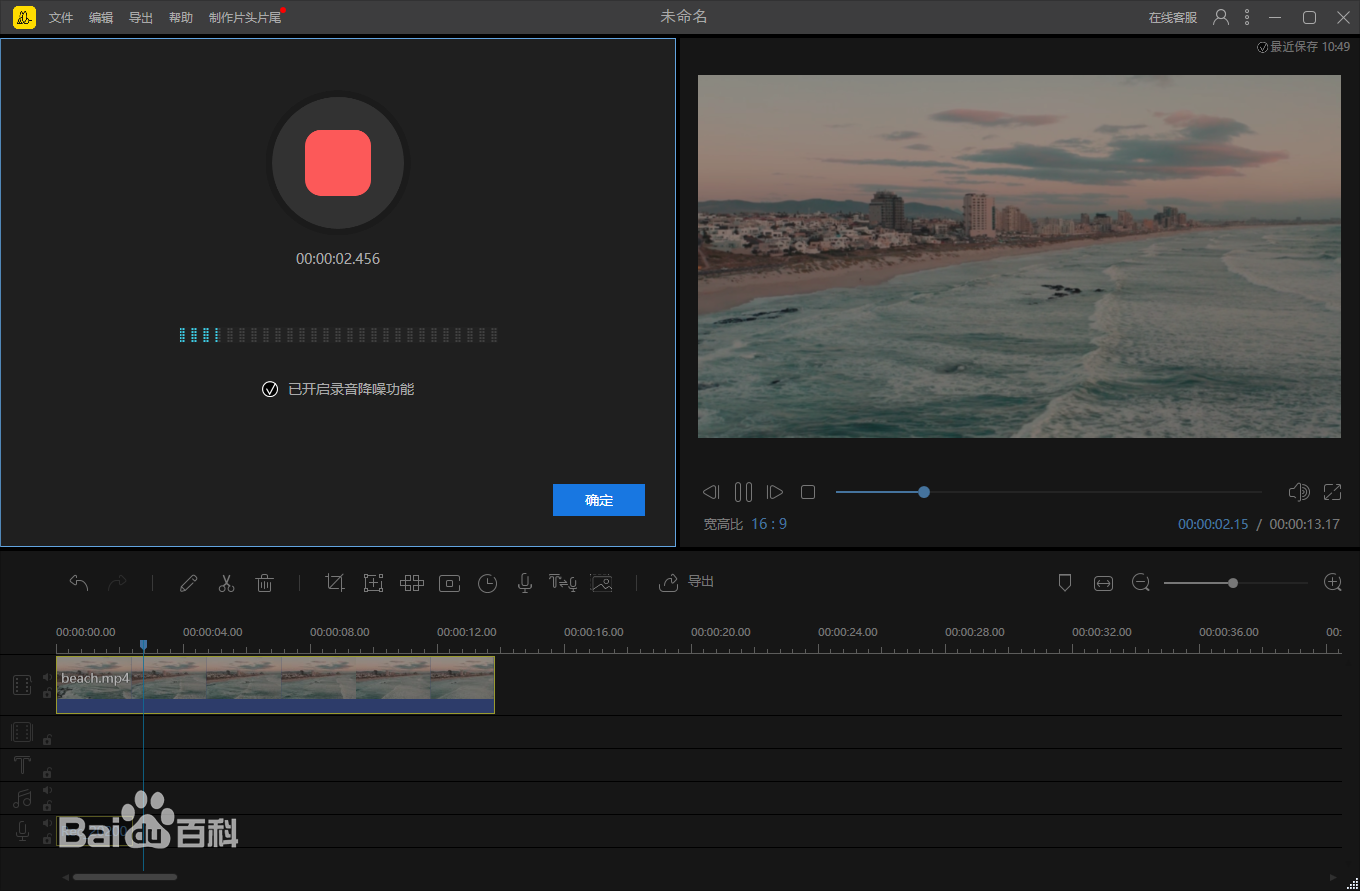Image resolution: width=1360 pixels, height=891 pixels.
Task: Select the crop tool in toolbar
Action: (335, 583)
